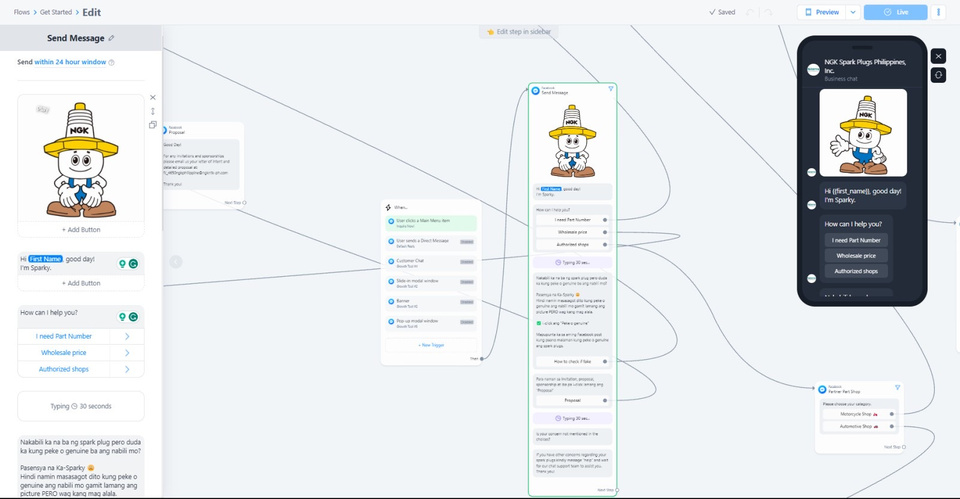
Task: Expand the 'I need Part Number' button chevron in the sidebar
Action: pos(127,336)
